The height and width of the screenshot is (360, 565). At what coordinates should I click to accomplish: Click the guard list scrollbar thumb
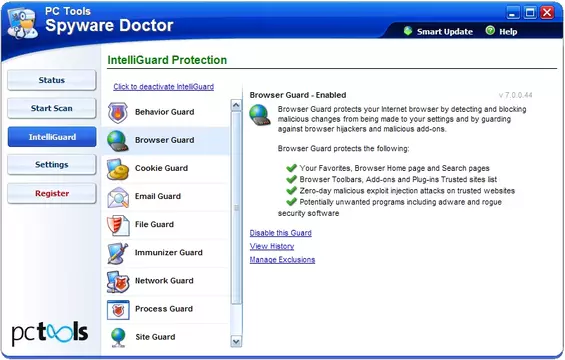tap(236, 208)
